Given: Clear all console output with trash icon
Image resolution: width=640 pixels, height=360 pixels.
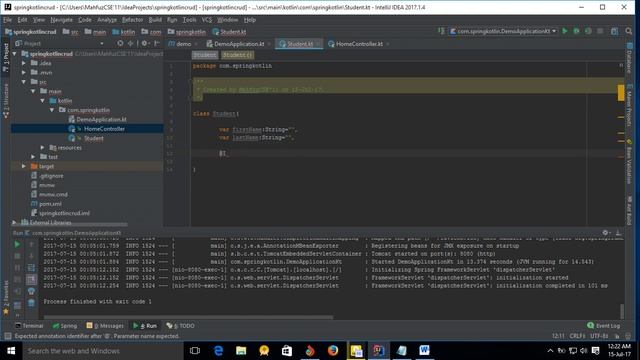Looking at the screenshot, I should (31, 303).
